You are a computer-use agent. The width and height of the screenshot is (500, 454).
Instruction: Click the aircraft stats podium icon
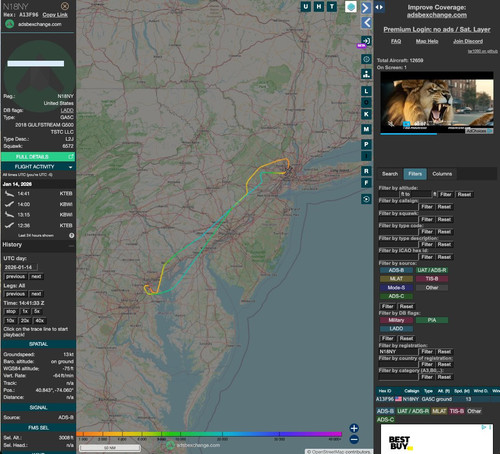[x=366, y=74]
